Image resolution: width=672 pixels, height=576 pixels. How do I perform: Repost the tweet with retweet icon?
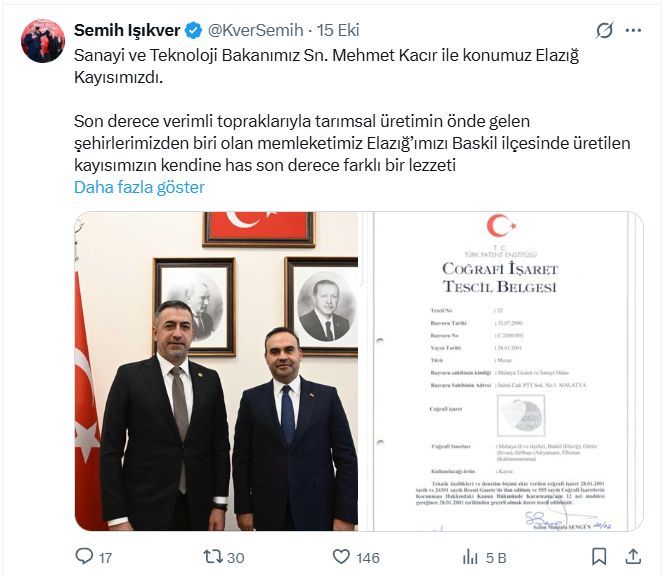click(213, 557)
